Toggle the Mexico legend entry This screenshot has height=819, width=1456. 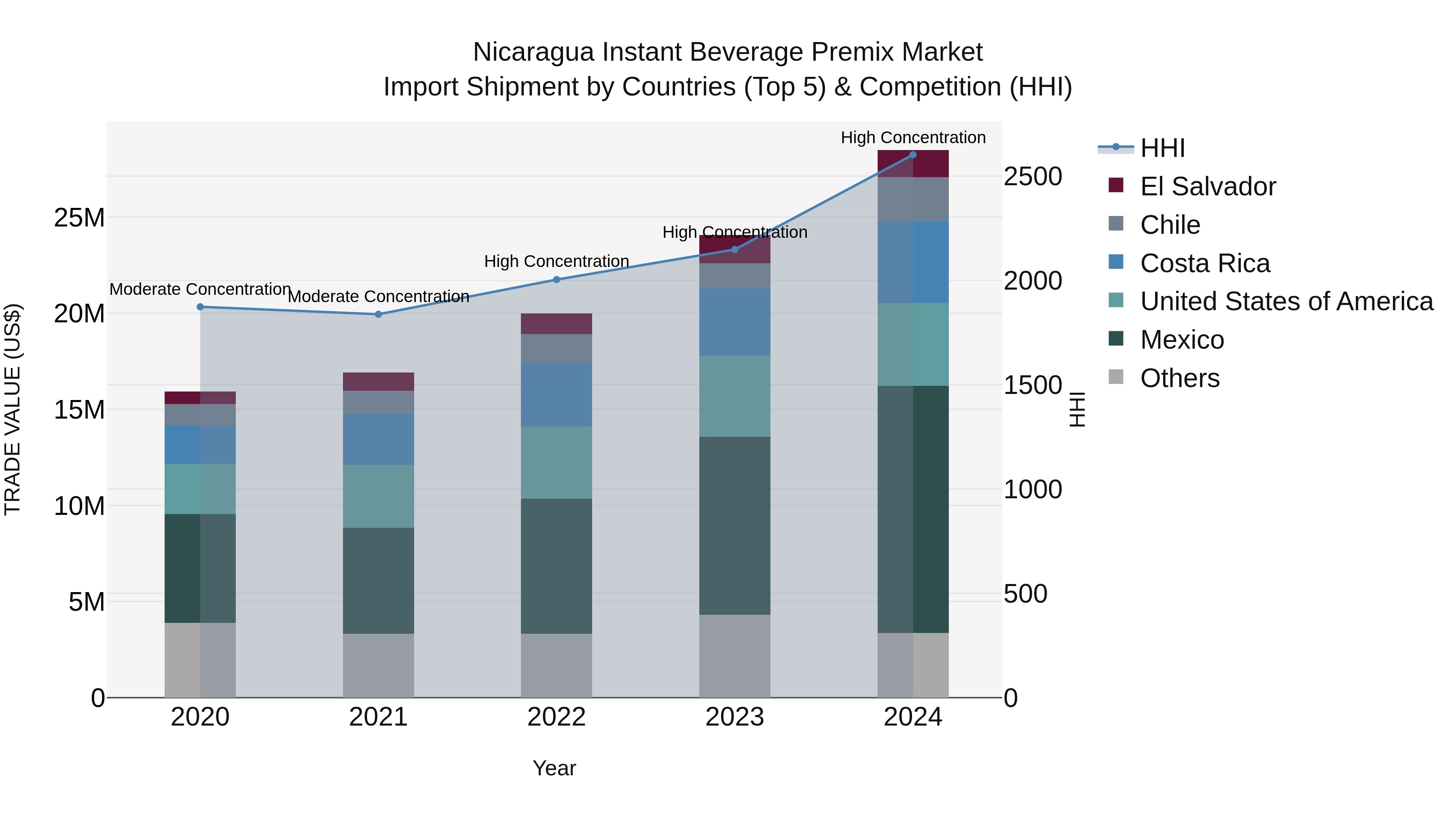pos(1166,340)
